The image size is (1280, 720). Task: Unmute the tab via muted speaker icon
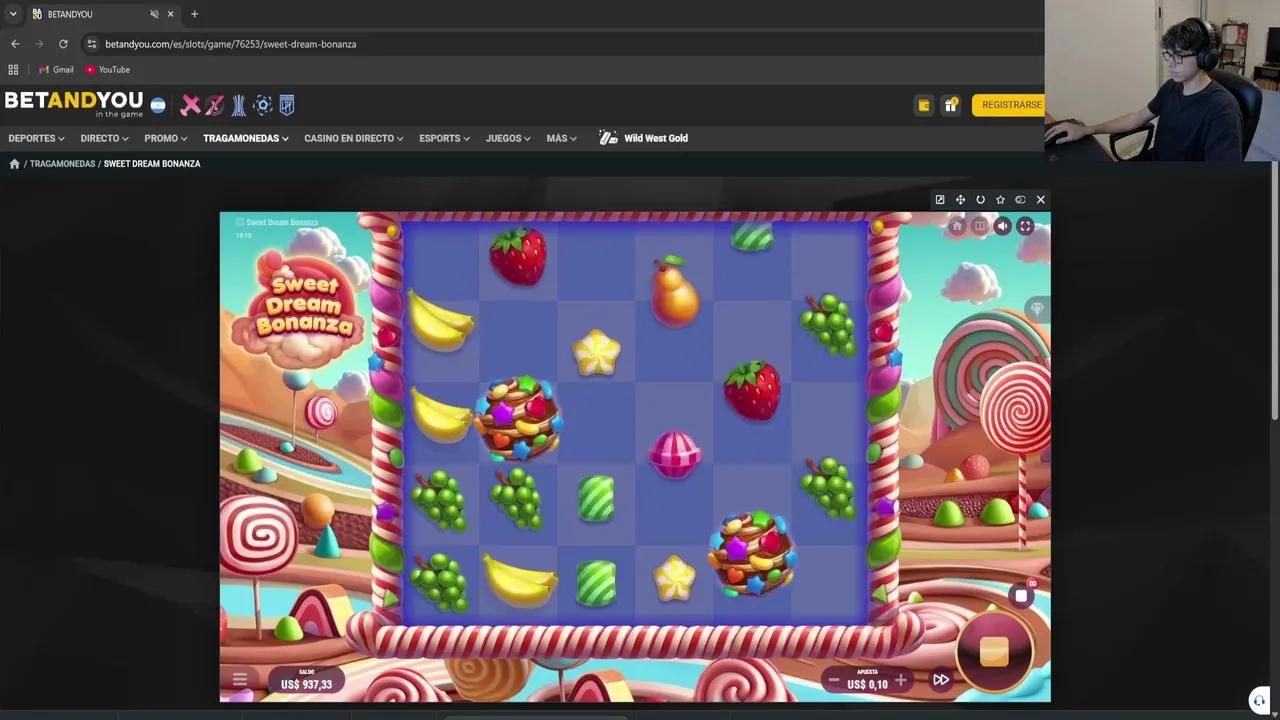pyautogui.click(x=154, y=14)
